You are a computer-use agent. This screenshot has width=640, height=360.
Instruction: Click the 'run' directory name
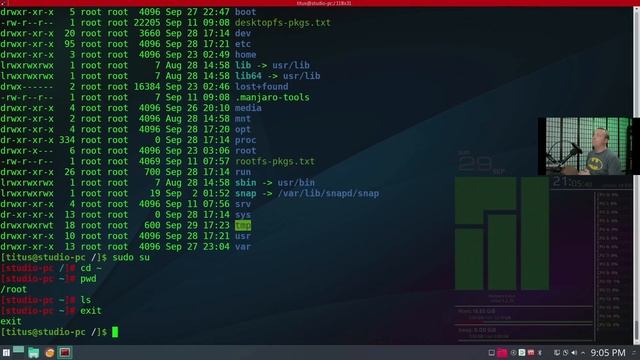click(243, 172)
